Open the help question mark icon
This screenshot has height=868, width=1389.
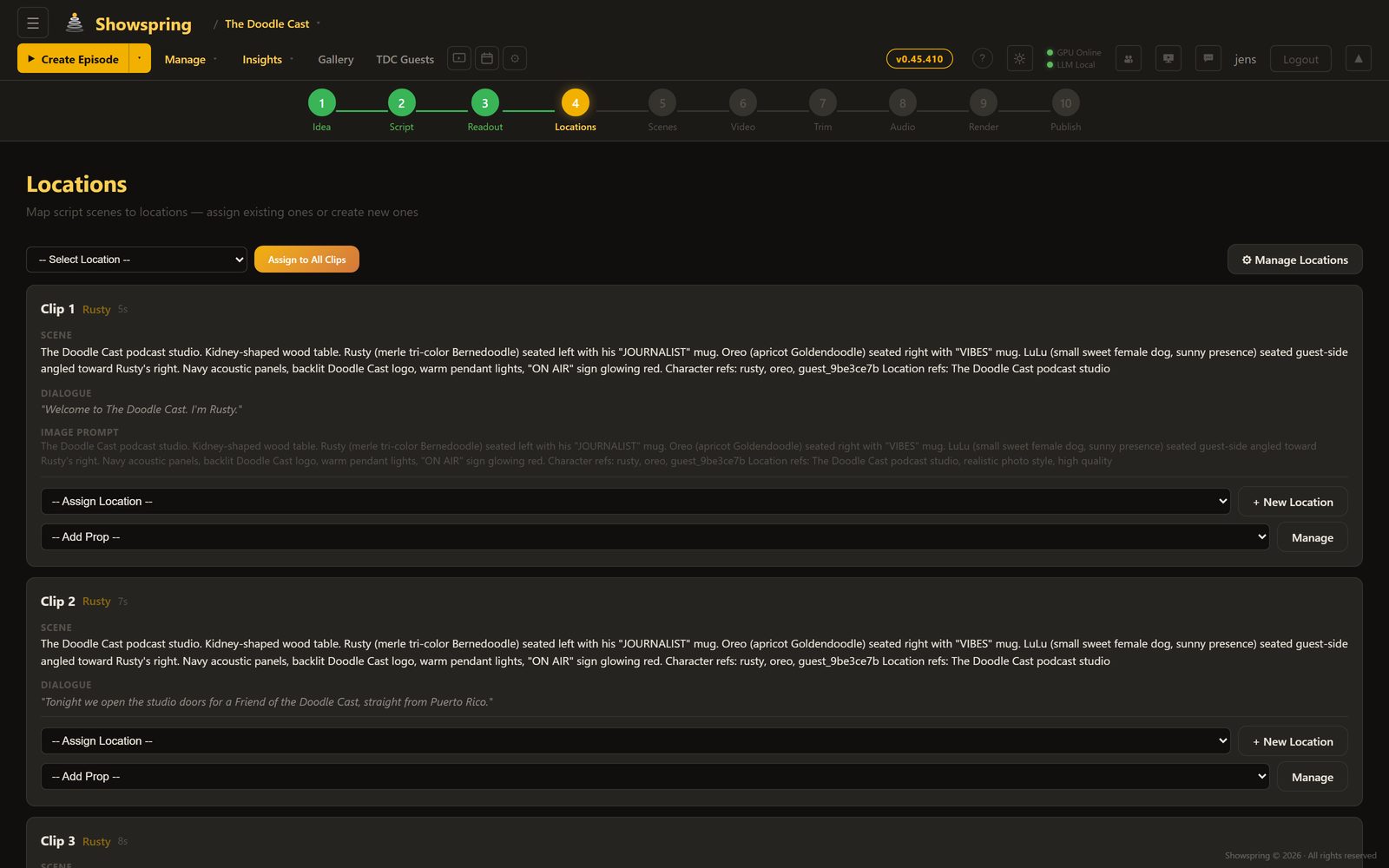coord(982,58)
